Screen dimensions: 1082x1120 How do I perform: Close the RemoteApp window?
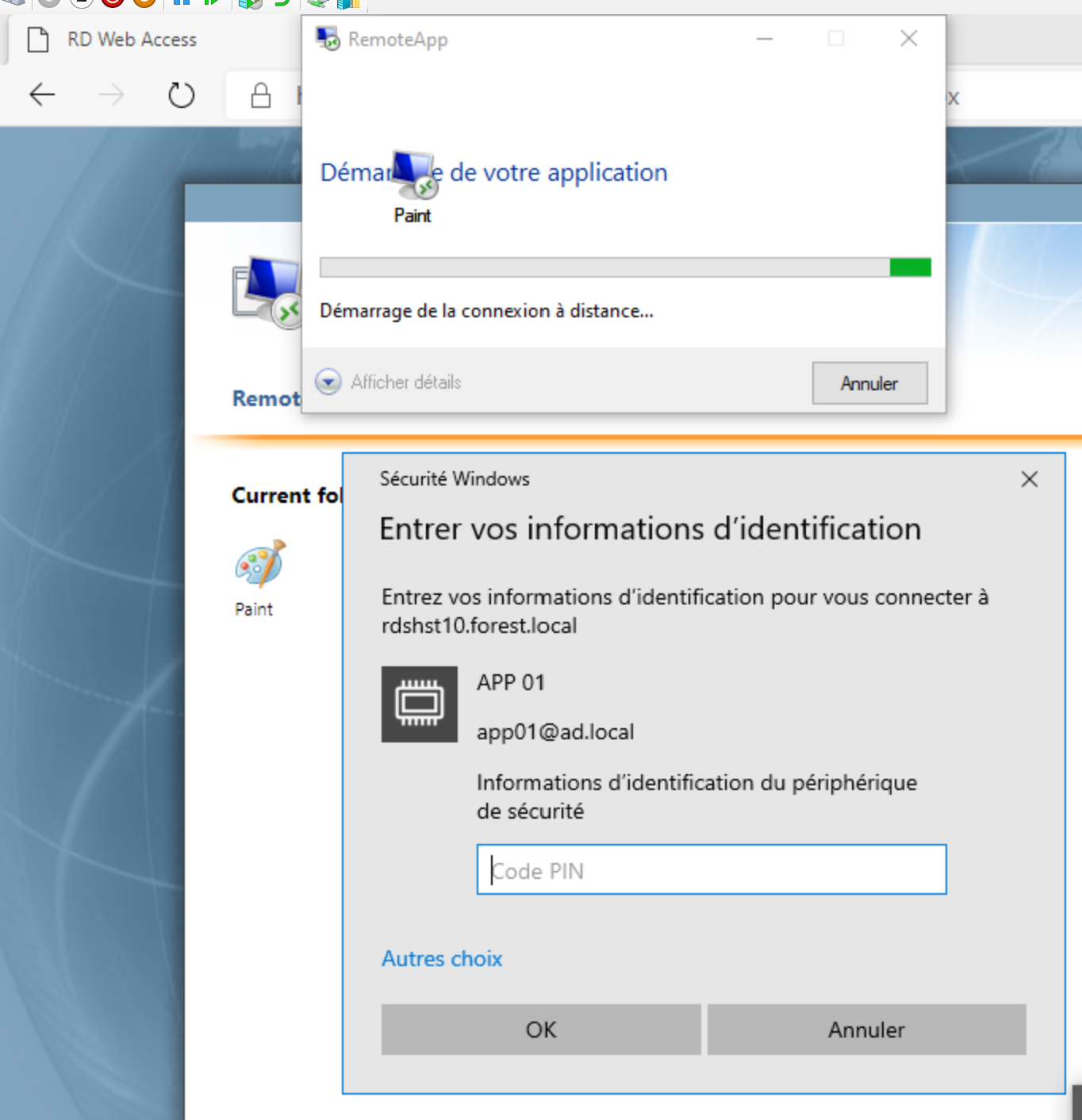pos(909,38)
